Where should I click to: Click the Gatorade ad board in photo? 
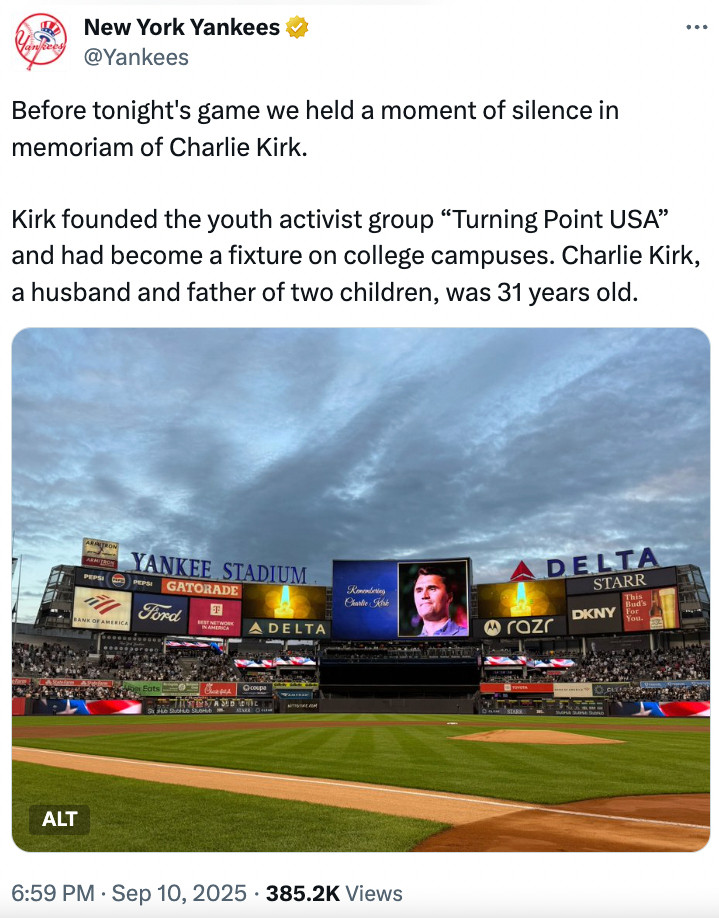(x=201, y=588)
